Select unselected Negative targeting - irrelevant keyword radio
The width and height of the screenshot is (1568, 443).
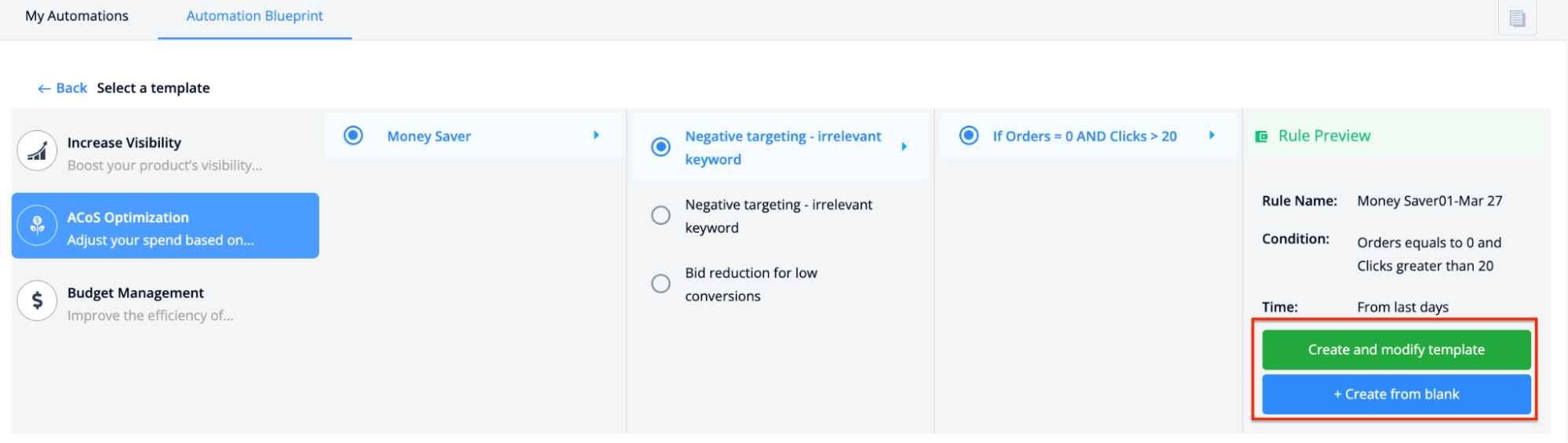pyautogui.click(x=661, y=215)
